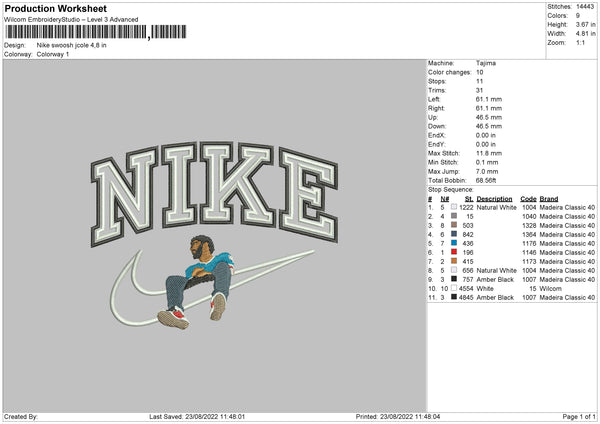Click design name 'Nike swoosh jcole 4,8 in'
600x424 pixels.
tap(72, 45)
